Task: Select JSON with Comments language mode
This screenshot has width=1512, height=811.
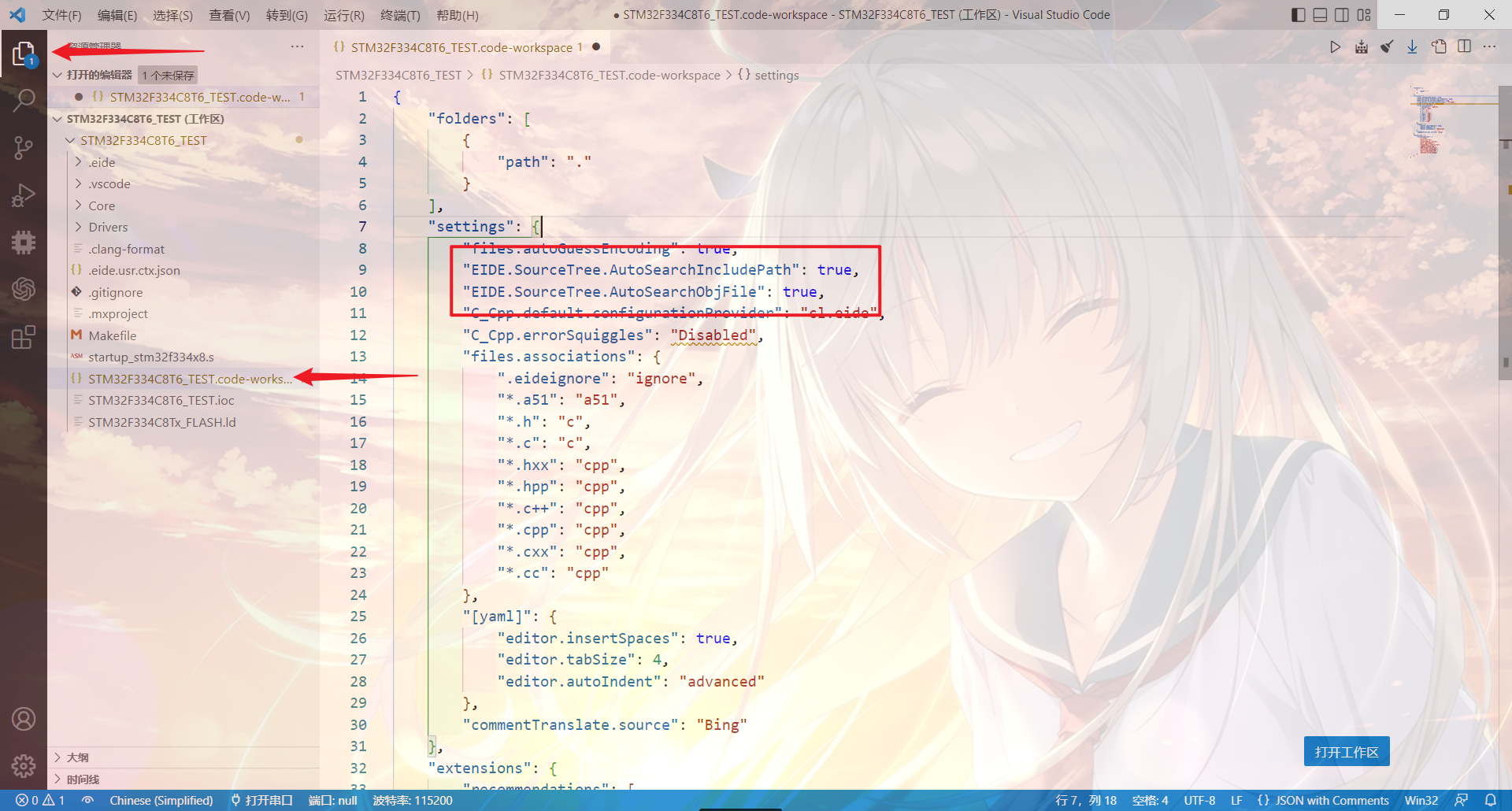Action: (1323, 800)
